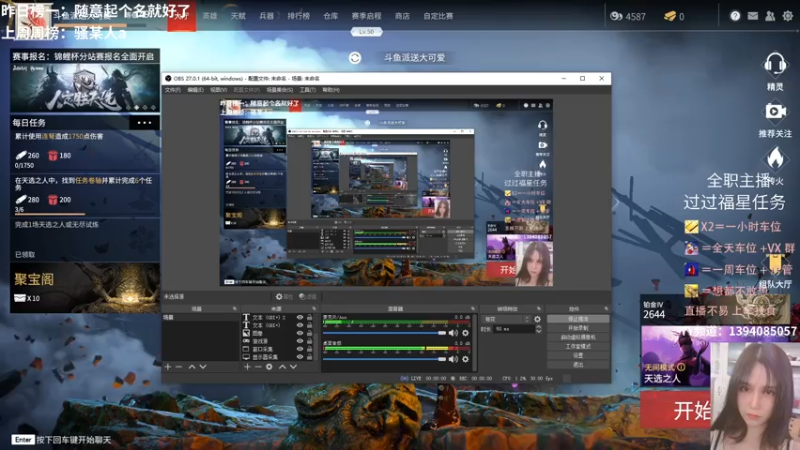Switch to the 排行榜 game tab
Screen dimensions: 800x450
coord(298,16)
